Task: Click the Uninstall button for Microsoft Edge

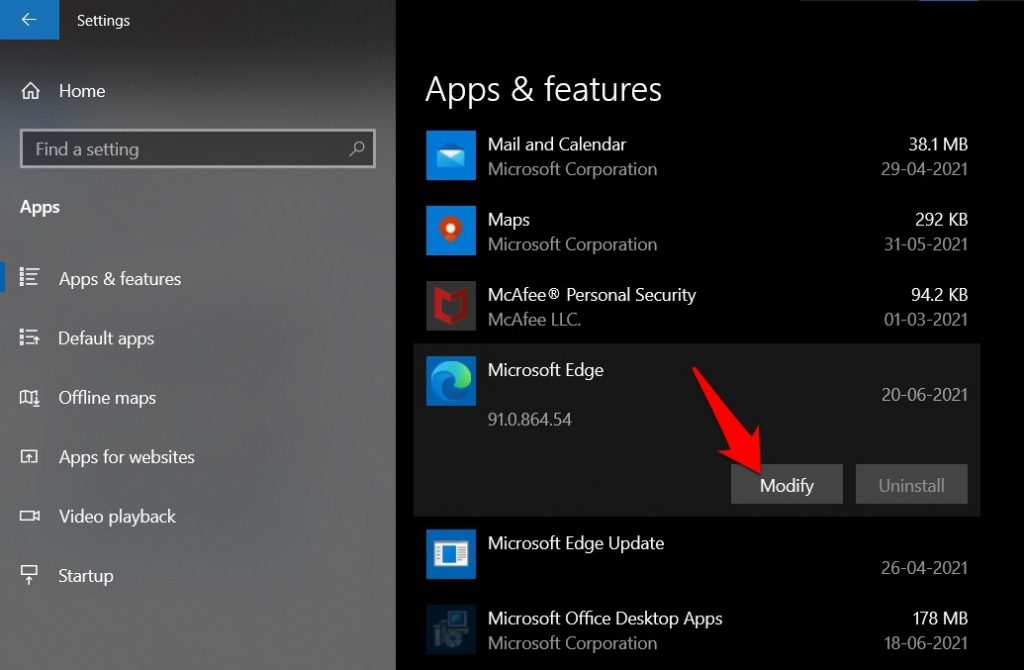Action: [911, 484]
